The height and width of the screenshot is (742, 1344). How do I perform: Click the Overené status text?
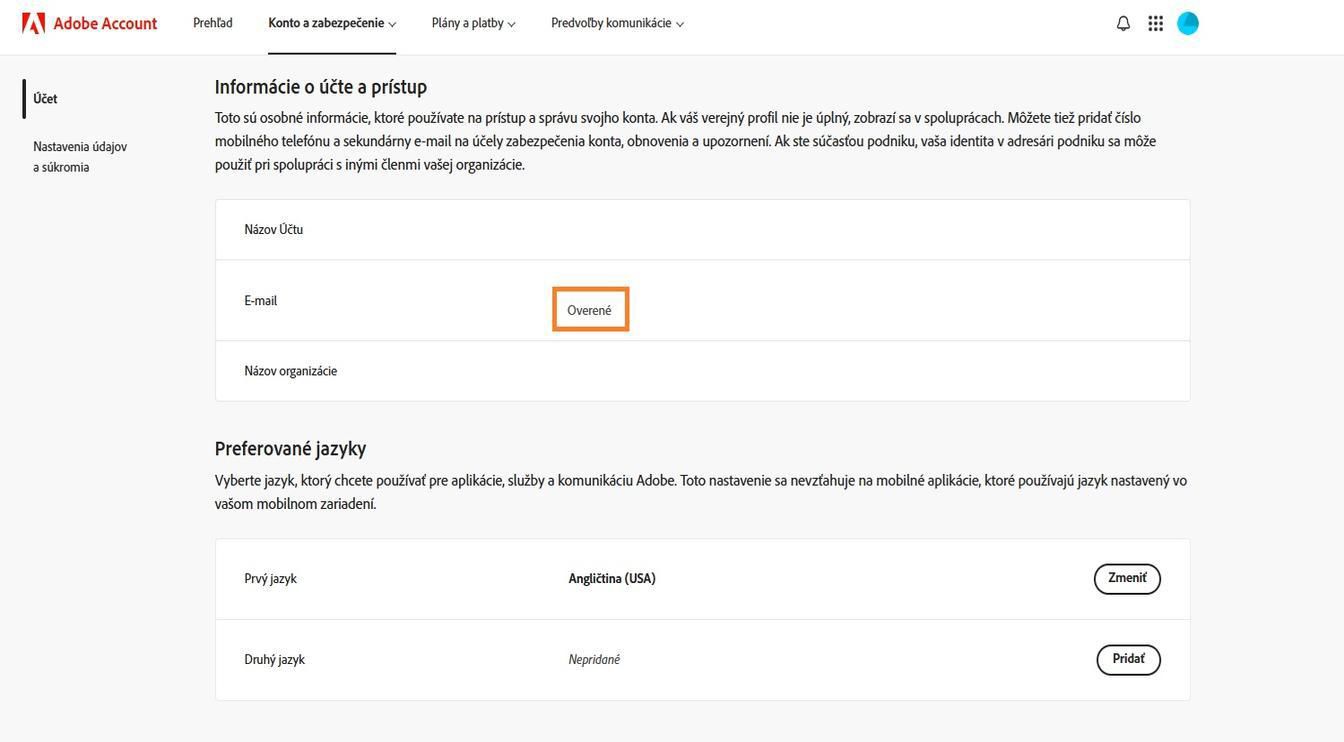point(589,311)
